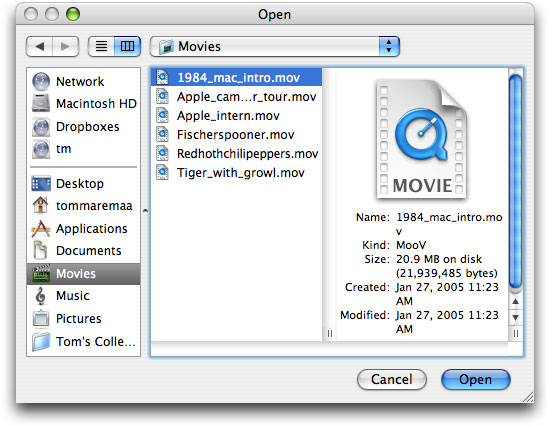The width and height of the screenshot is (549, 426).
Task: Click the Macintosh HD drive icon
Action: [x=41, y=103]
